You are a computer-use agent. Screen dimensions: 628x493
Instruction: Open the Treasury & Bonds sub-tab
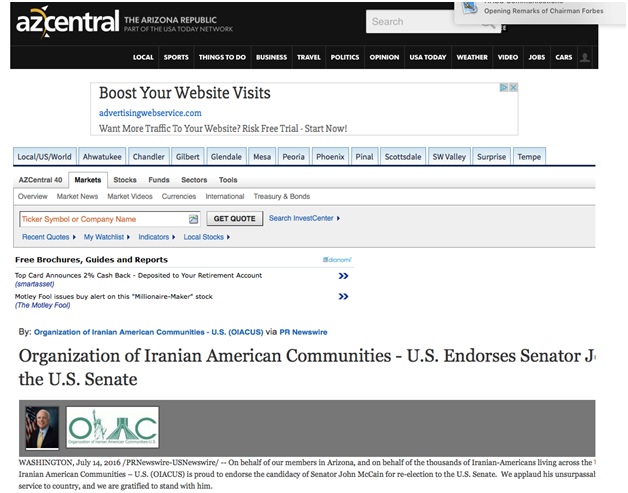pyautogui.click(x=282, y=196)
